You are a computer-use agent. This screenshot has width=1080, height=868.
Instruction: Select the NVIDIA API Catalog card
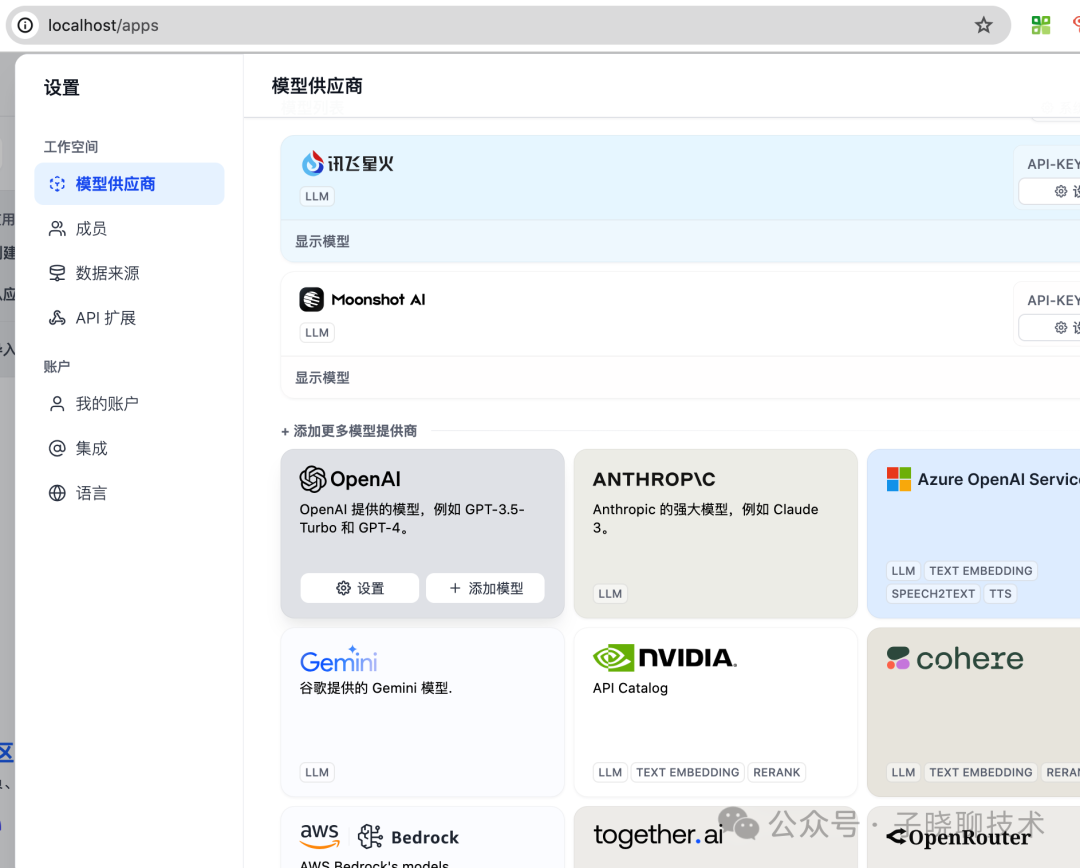tap(716, 712)
